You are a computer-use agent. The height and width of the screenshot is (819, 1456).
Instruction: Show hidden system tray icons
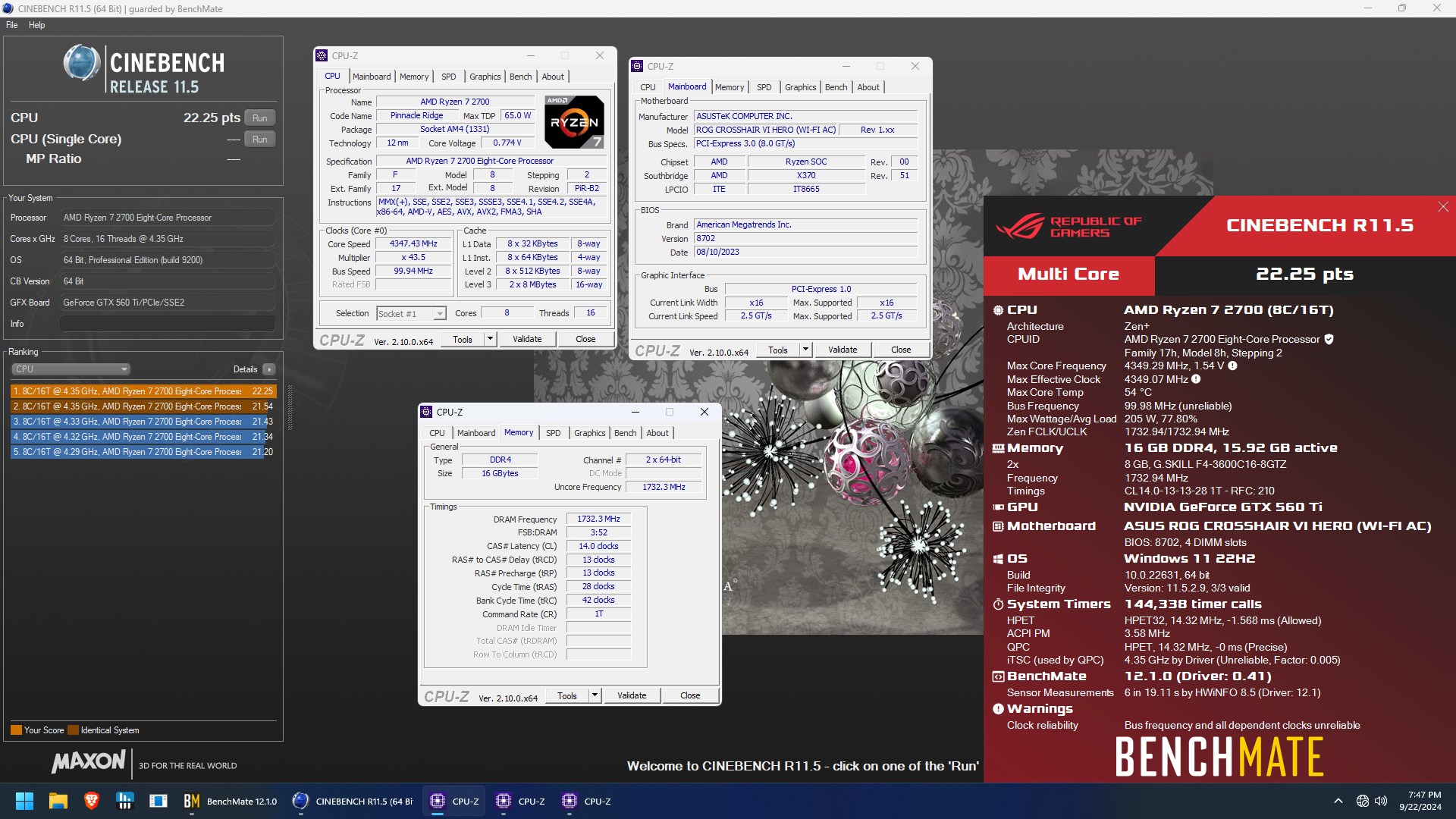[1338, 801]
